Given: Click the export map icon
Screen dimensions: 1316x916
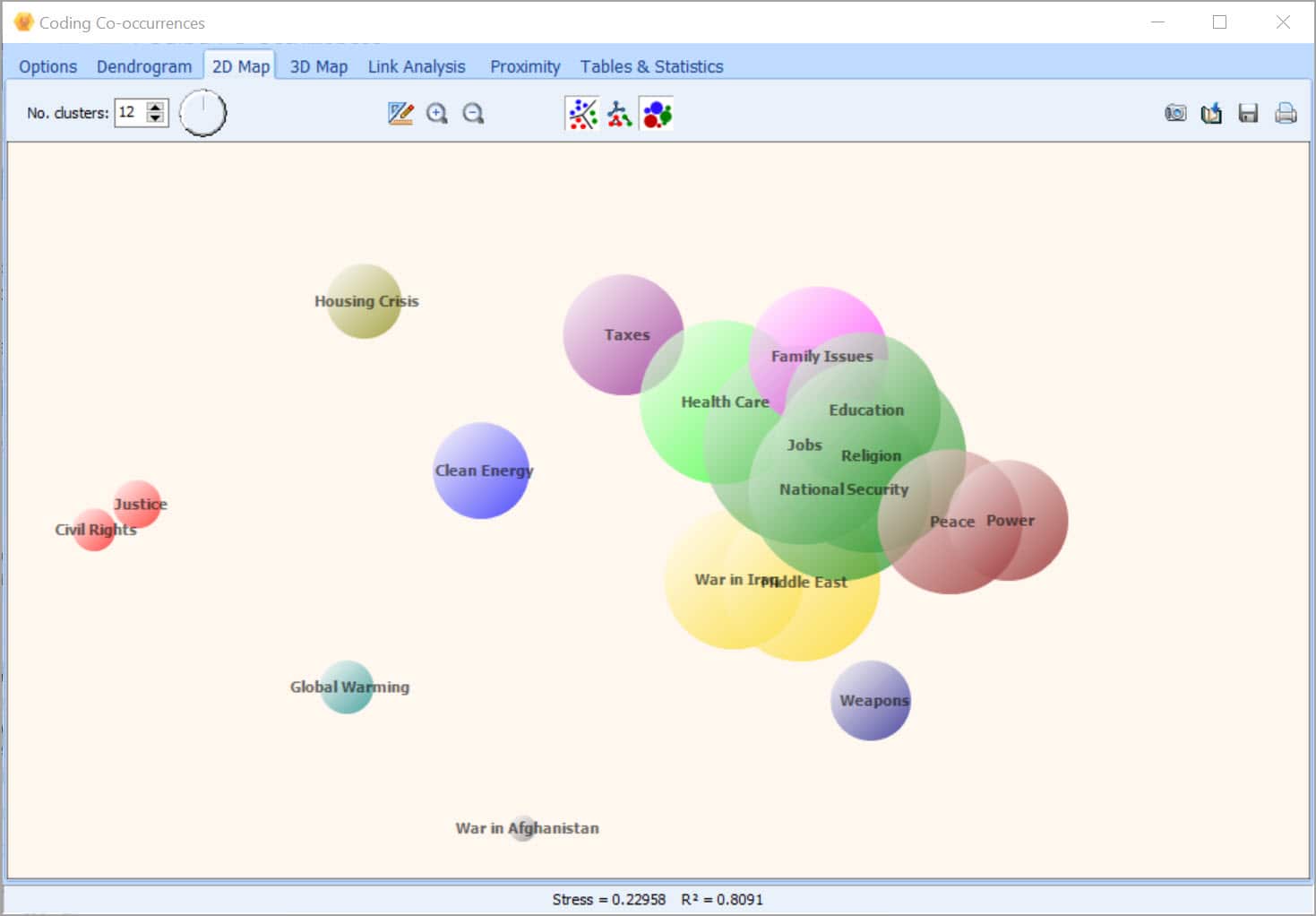Looking at the screenshot, I should 1211,113.
